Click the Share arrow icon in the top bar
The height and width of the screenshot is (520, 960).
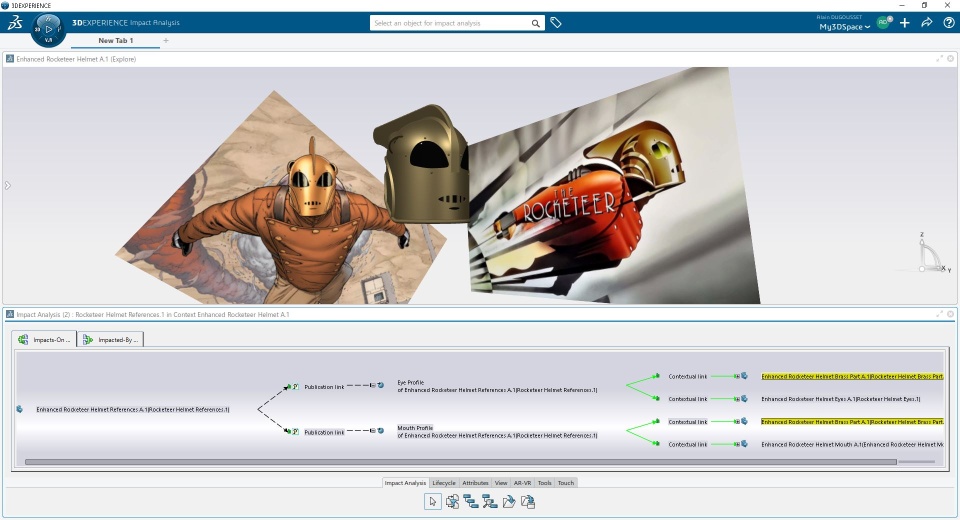pos(927,23)
